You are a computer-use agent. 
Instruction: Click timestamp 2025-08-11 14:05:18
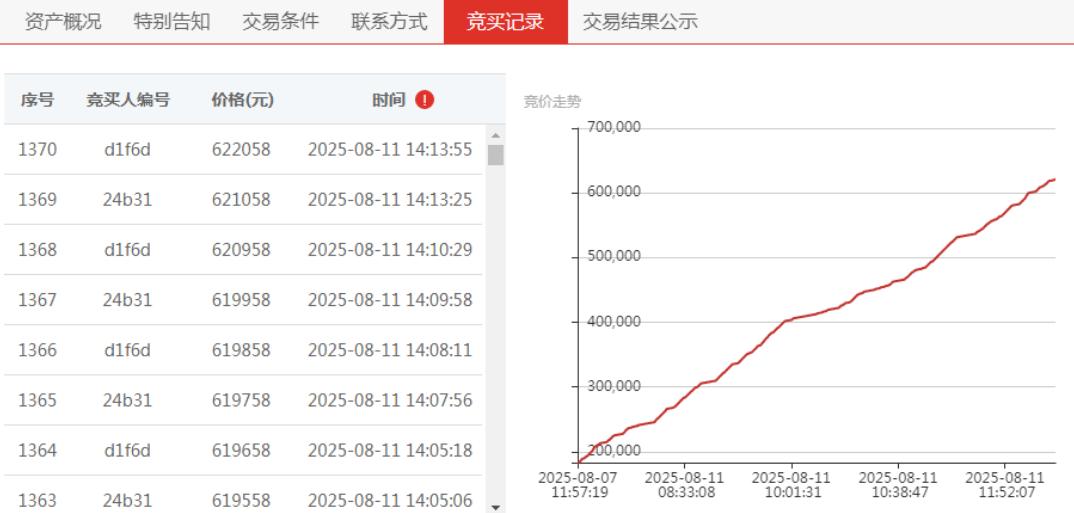click(x=390, y=450)
